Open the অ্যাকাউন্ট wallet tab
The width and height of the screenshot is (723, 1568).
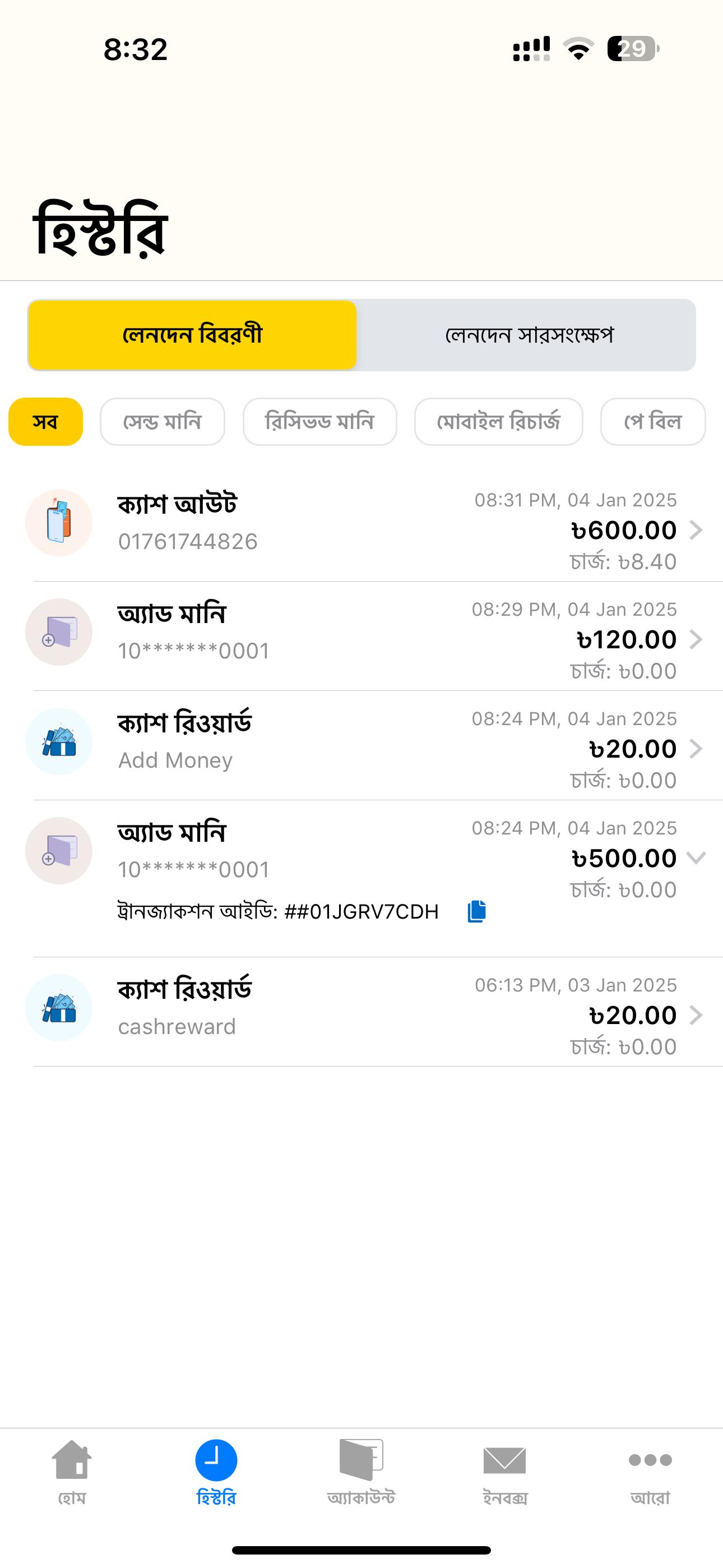click(361, 1460)
